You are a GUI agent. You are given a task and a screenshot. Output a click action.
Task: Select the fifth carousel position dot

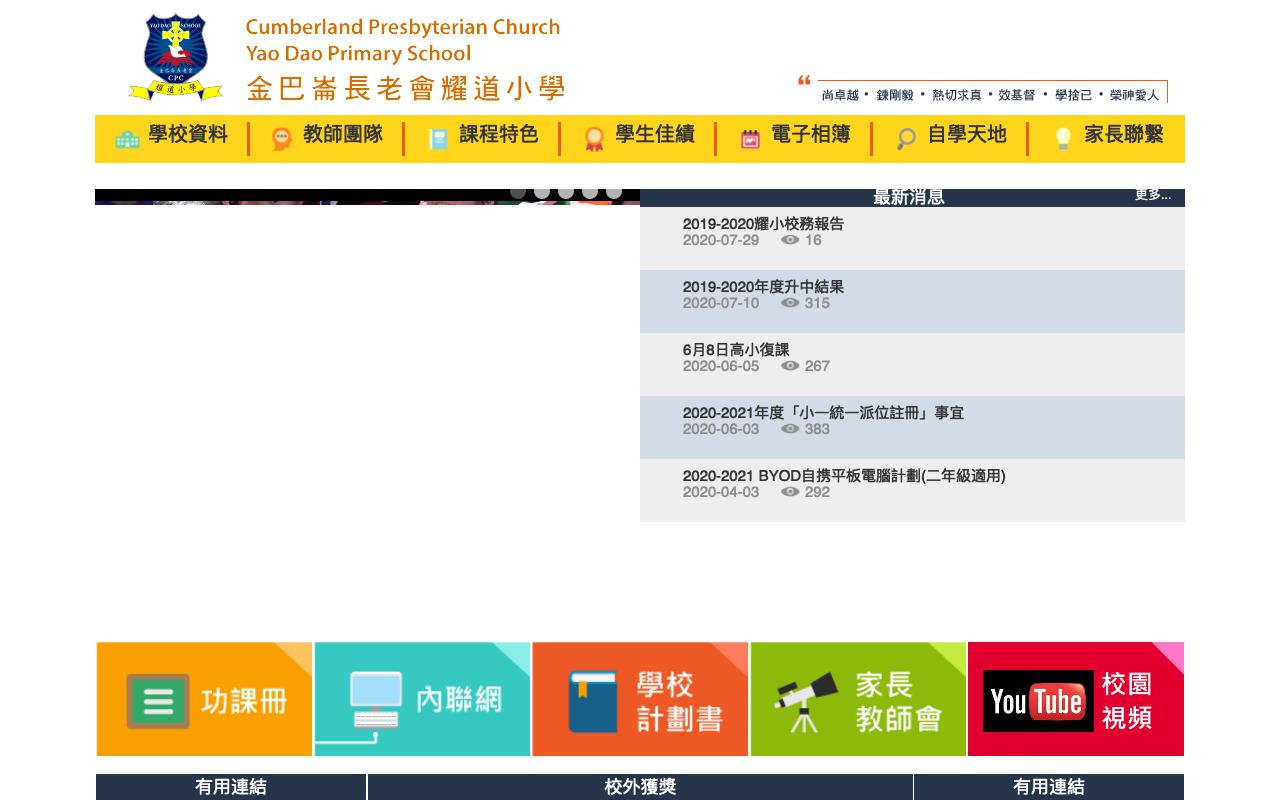tap(615, 193)
